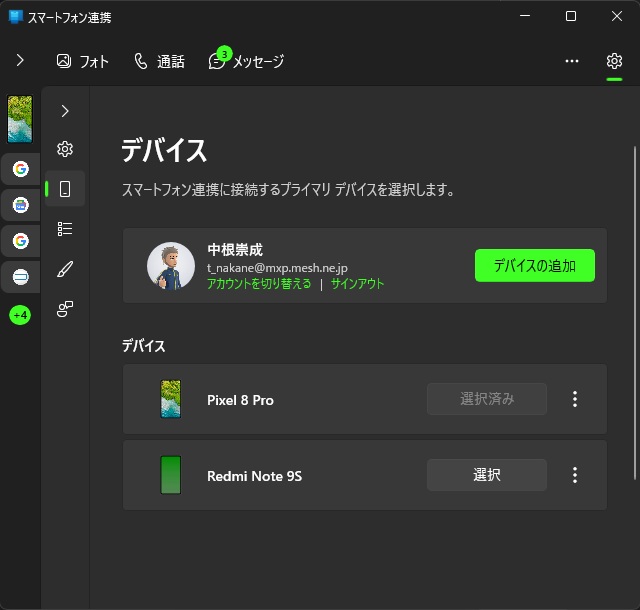Click the vertical scrollbar on right edge
The height and width of the screenshot is (610, 640).
(x=635, y=312)
